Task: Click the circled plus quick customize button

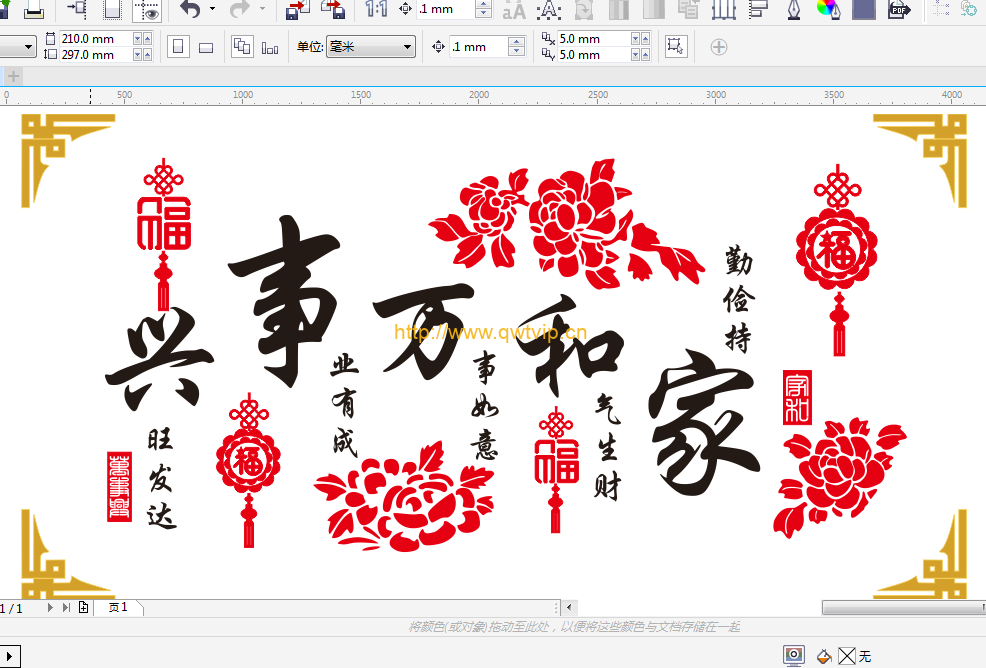Action: 719,47
